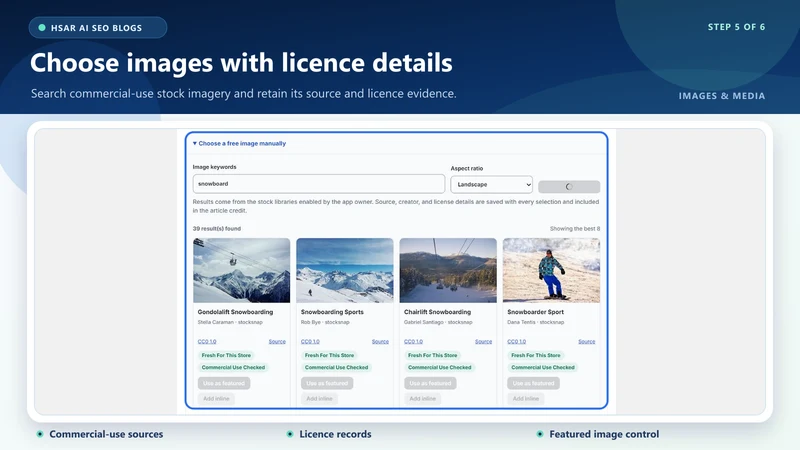Click the loading search button beside Aspect ratio
Viewport: 800px width, 450px height.
[569, 187]
